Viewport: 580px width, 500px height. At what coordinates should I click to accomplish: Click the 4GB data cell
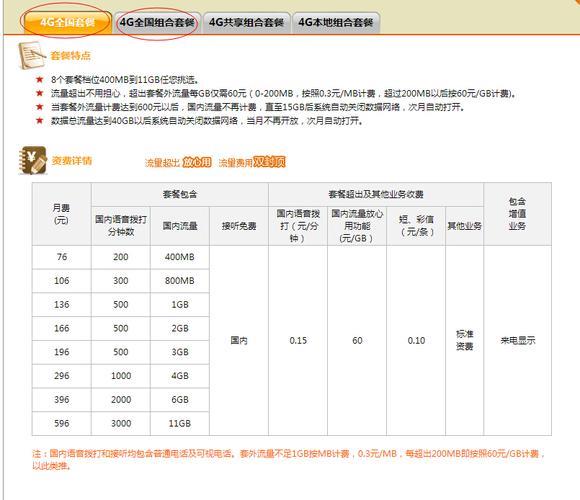(180, 376)
